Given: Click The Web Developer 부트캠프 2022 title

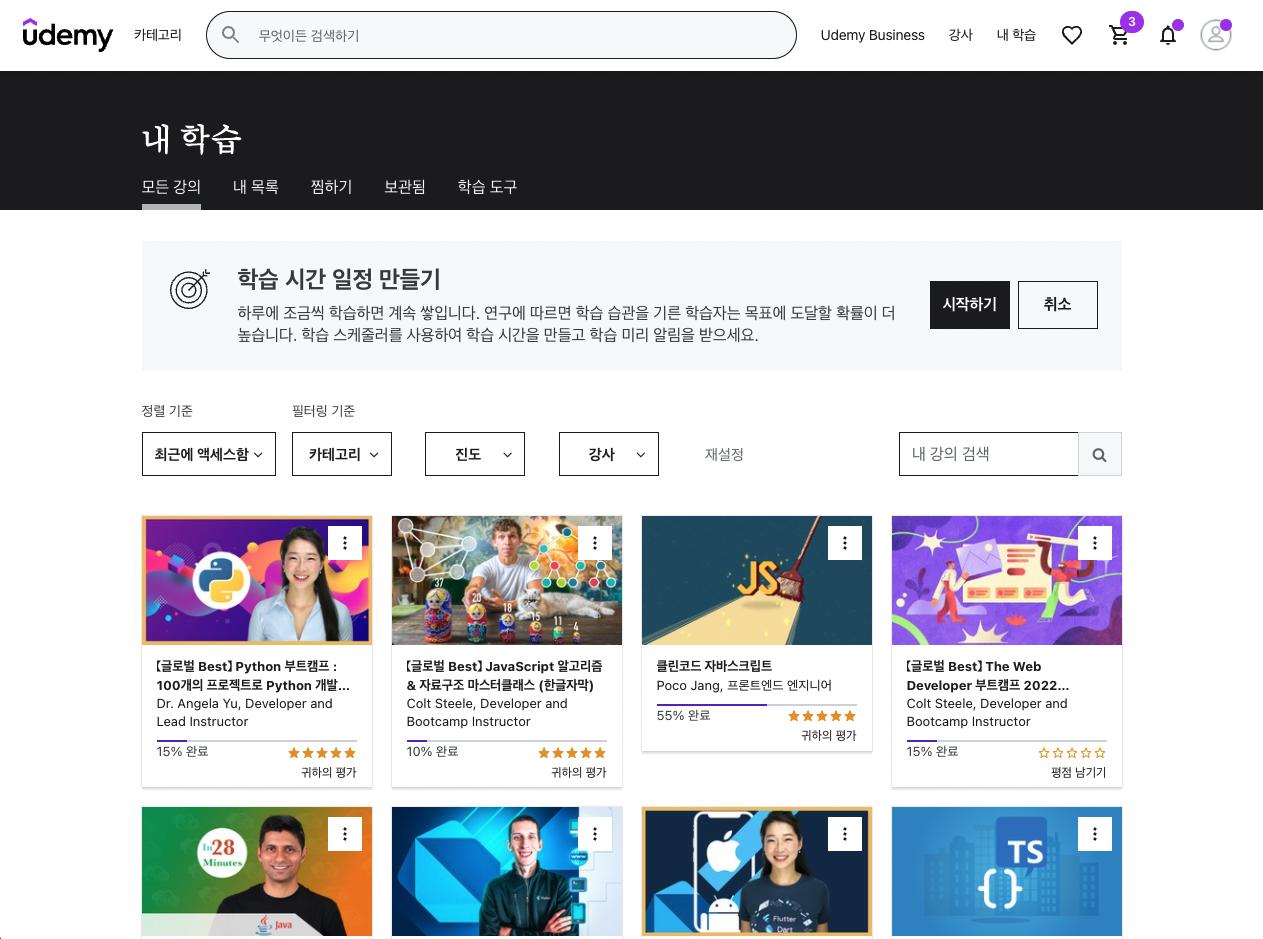Looking at the screenshot, I should coord(988,676).
